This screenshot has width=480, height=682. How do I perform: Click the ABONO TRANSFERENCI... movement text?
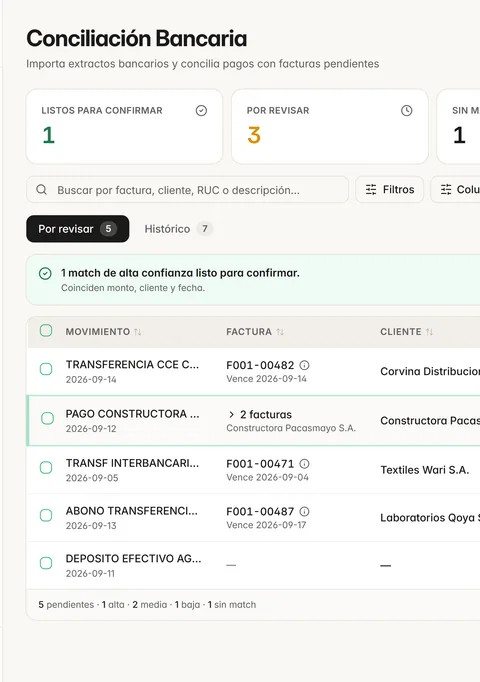[131, 511]
